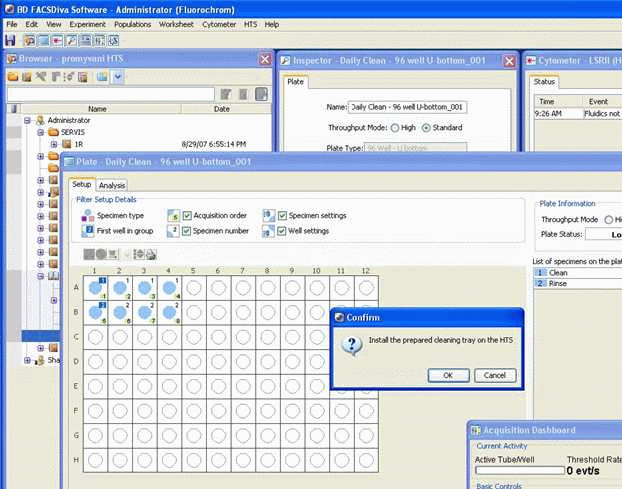Click Cancel in the Confirm dialog

click(495, 375)
